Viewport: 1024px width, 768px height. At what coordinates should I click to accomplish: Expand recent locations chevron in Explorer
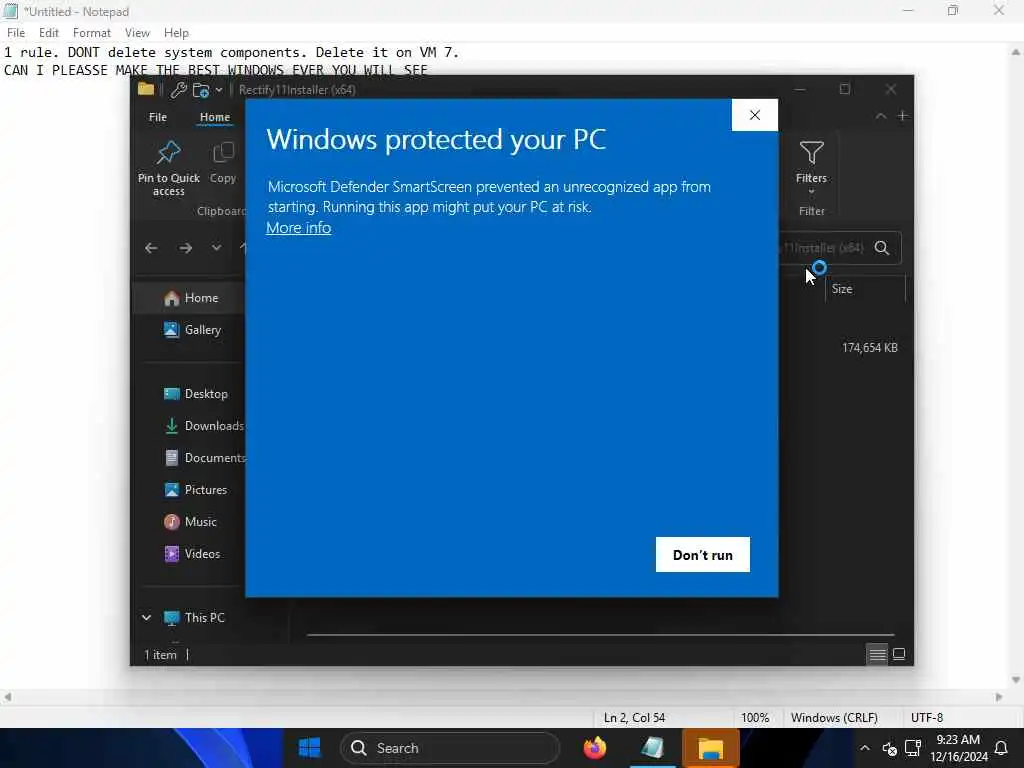pos(216,248)
